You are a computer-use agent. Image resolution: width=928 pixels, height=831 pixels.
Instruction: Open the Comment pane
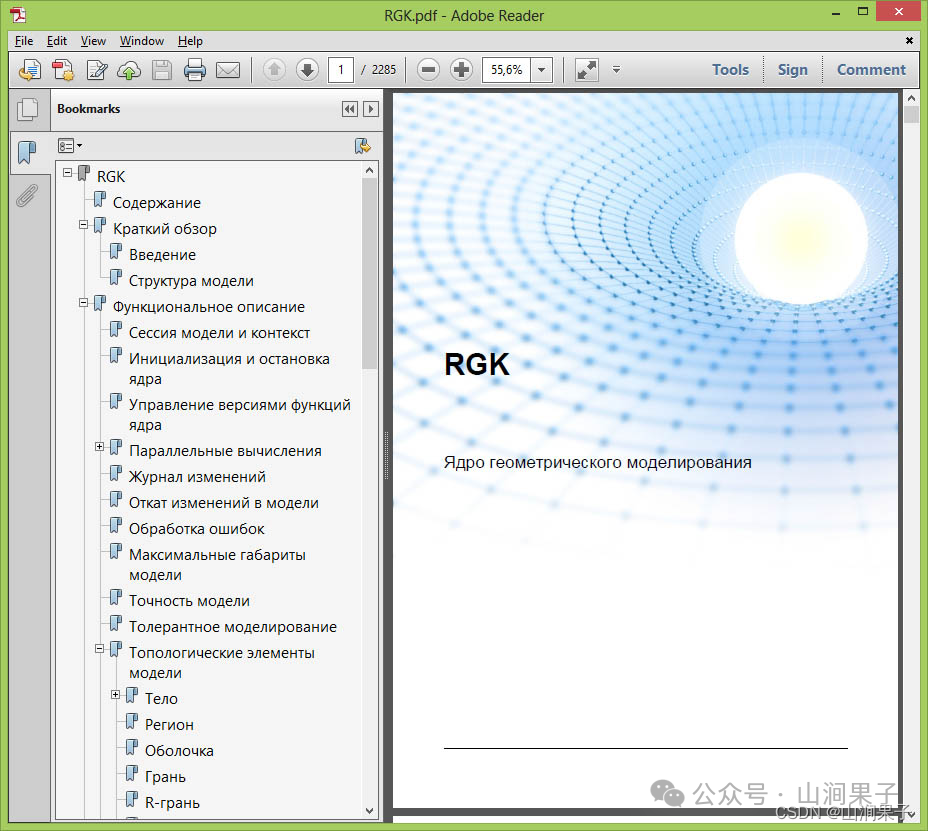[x=871, y=70]
